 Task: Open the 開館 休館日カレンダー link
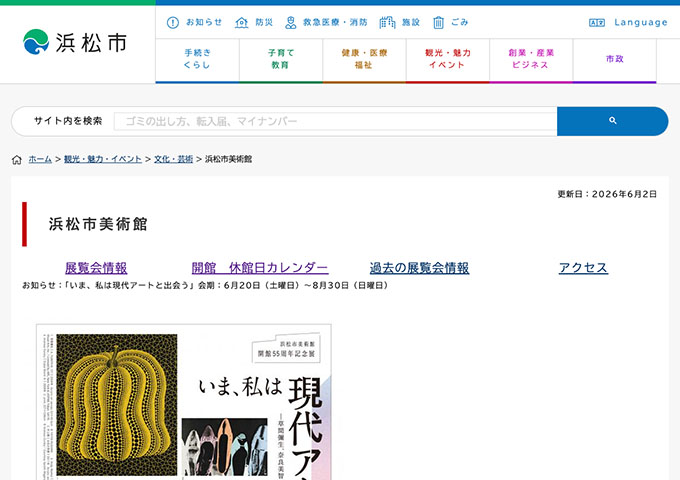(260, 268)
